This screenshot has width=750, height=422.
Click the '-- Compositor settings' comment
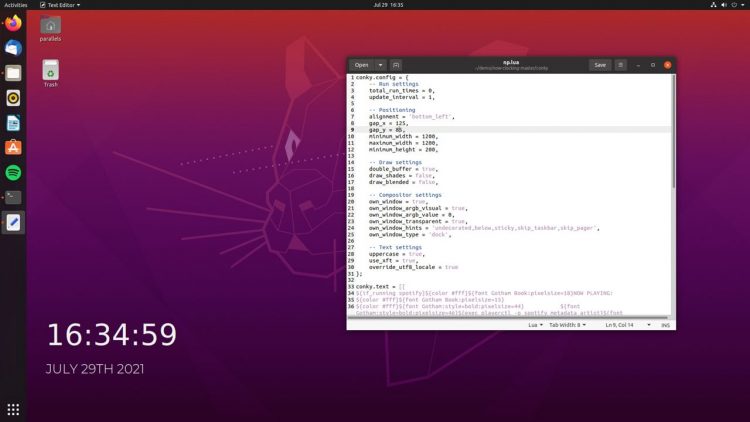pyautogui.click(x=405, y=195)
